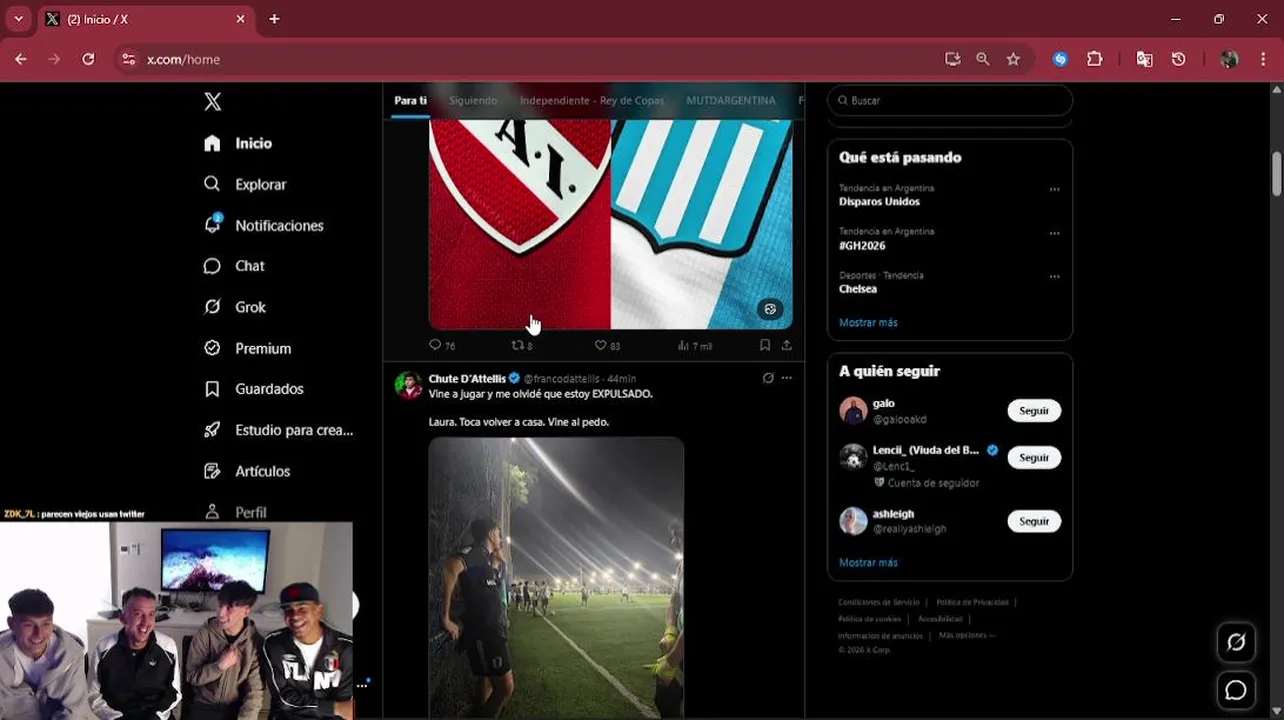The height and width of the screenshot is (720, 1284).
Task: Reload the page
Action: coord(88,59)
